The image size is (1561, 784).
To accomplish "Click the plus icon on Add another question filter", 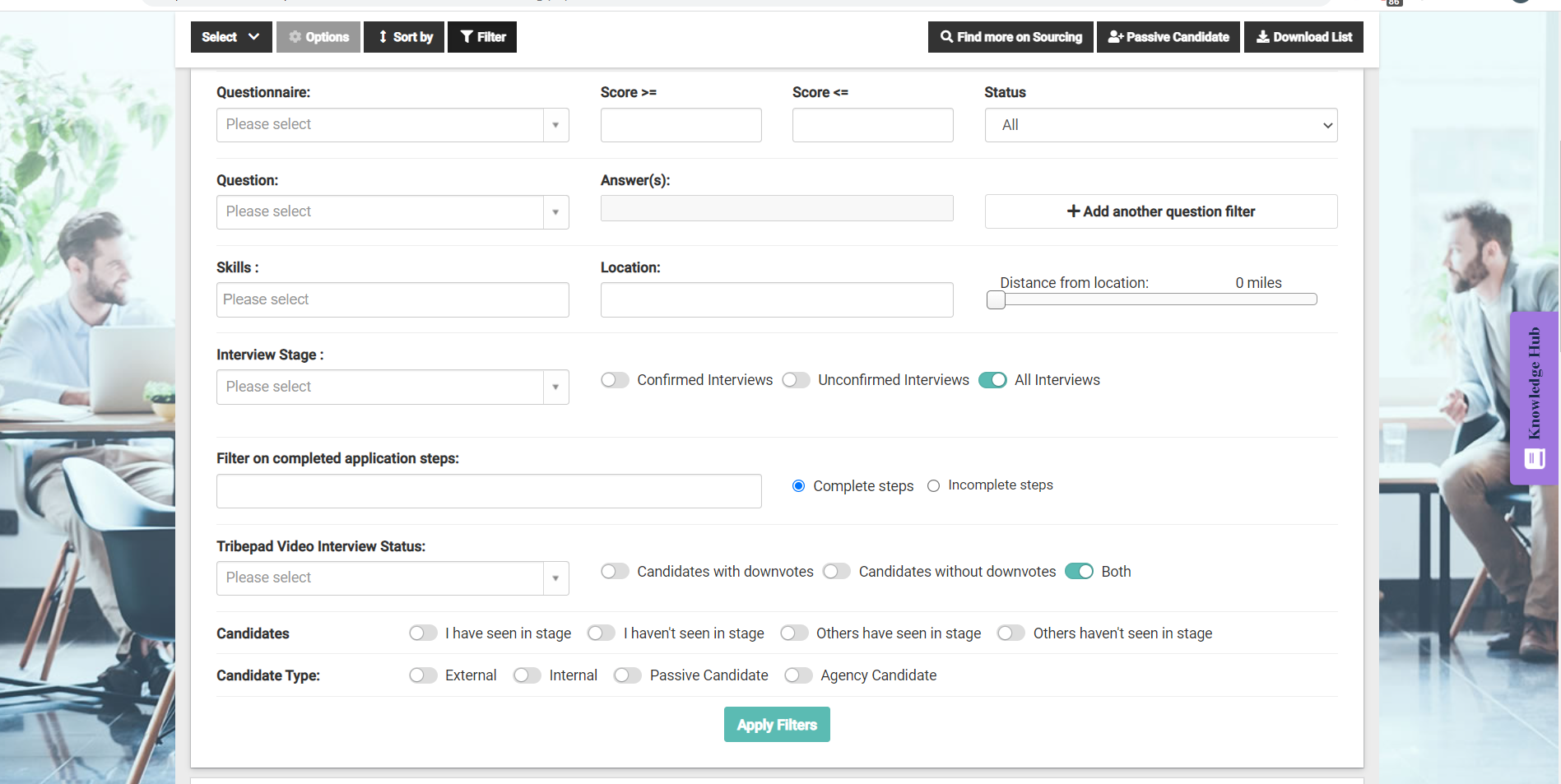I will pyautogui.click(x=1072, y=211).
